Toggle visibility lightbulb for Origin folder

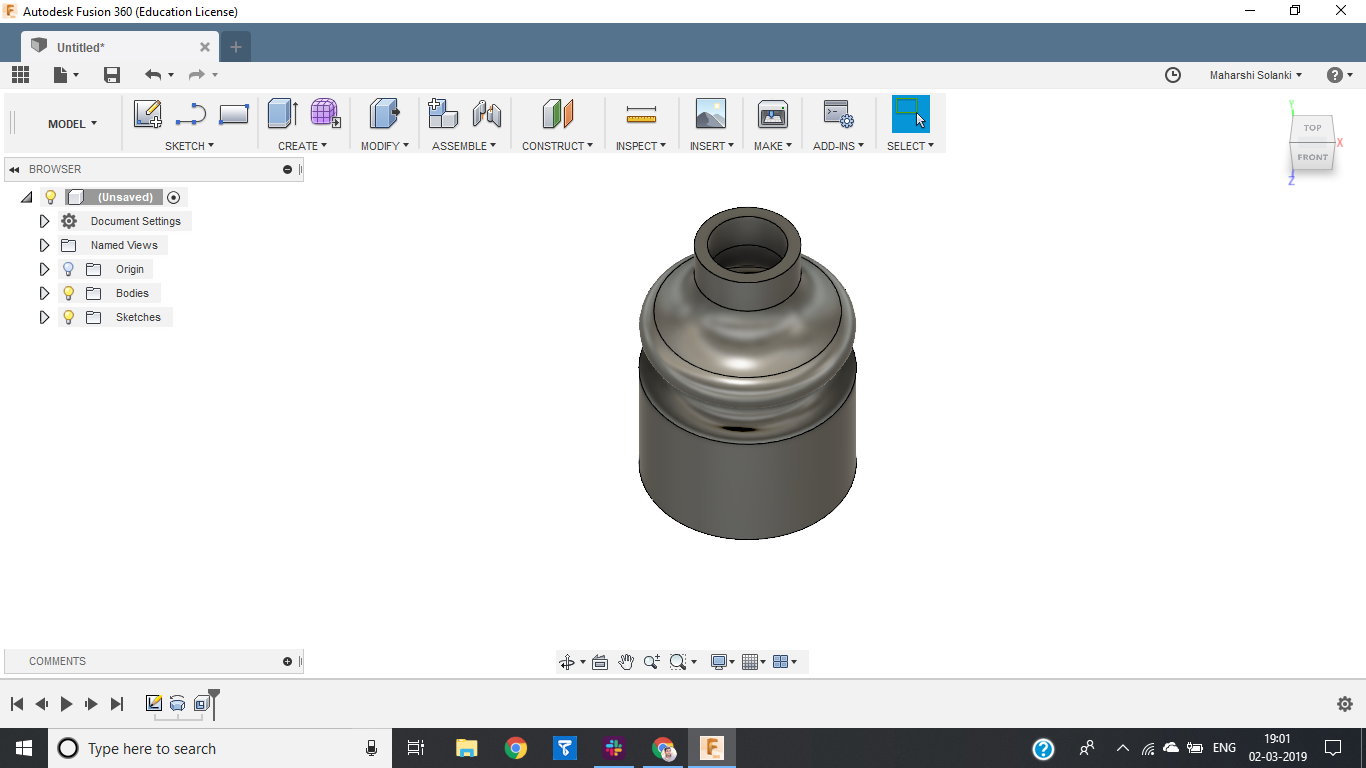68,269
